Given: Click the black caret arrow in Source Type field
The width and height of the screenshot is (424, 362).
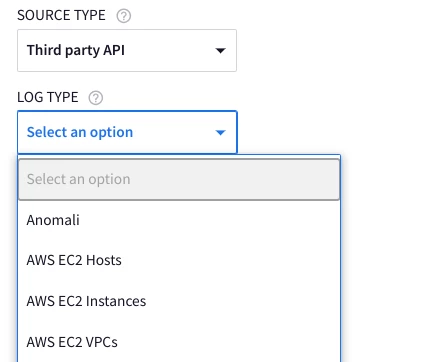Looking at the screenshot, I should tap(220, 51).
